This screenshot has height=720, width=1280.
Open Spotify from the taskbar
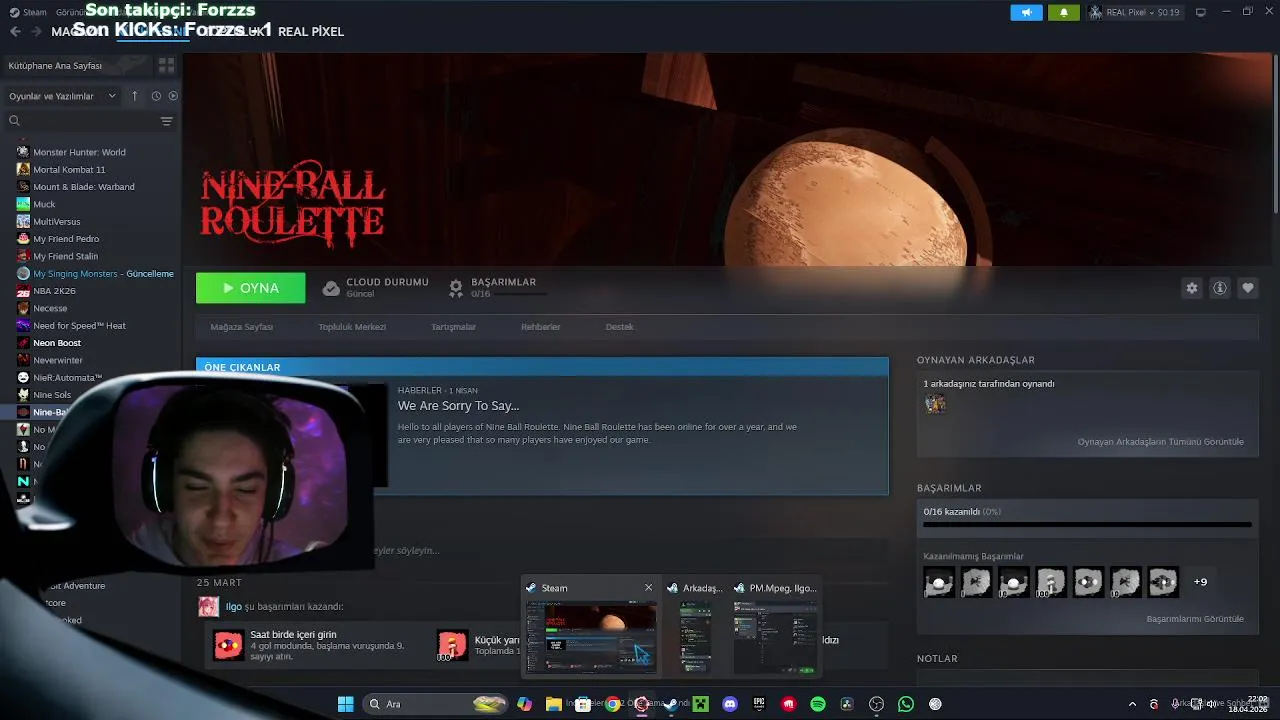[818, 704]
